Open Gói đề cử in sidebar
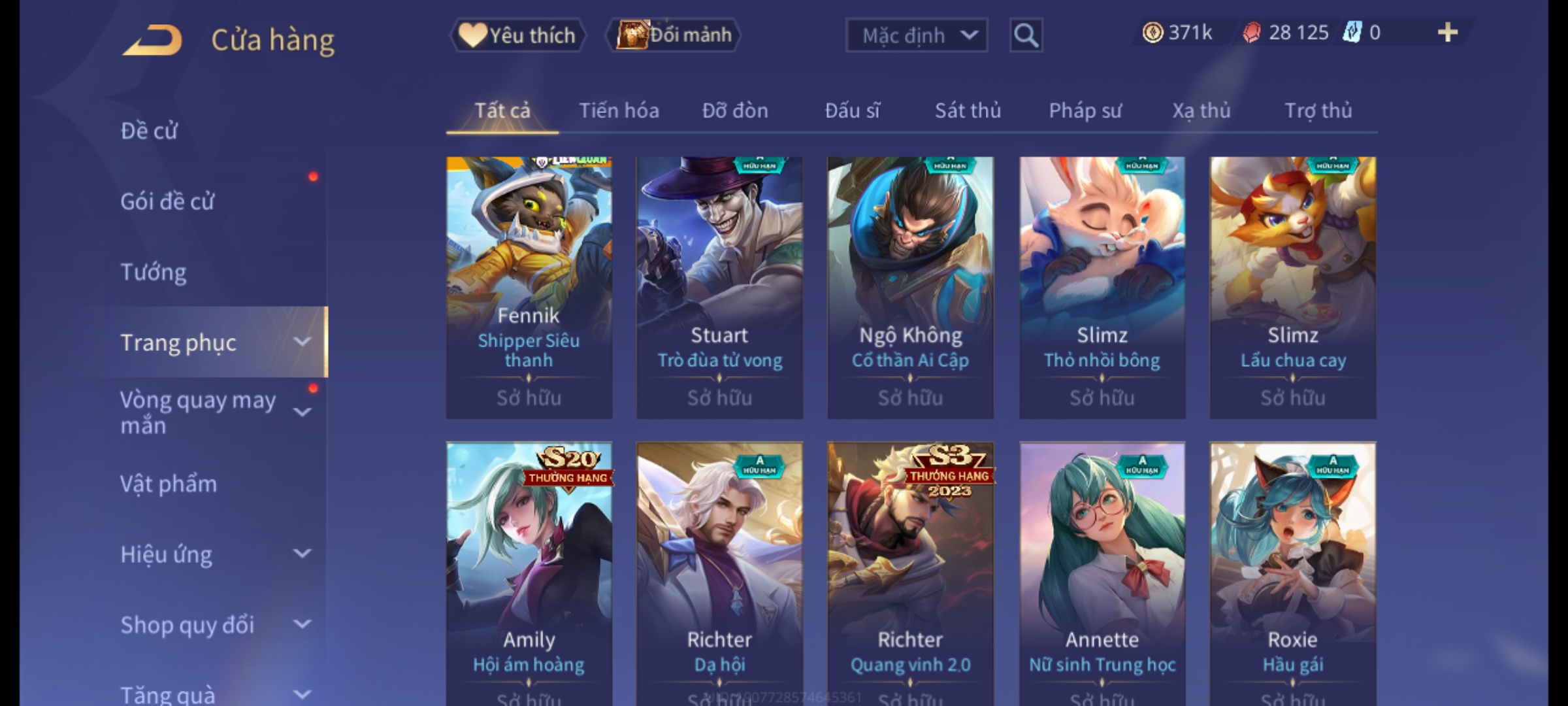Image resolution: width=1568 pixels, height=706 pixels. coord(167,201)
